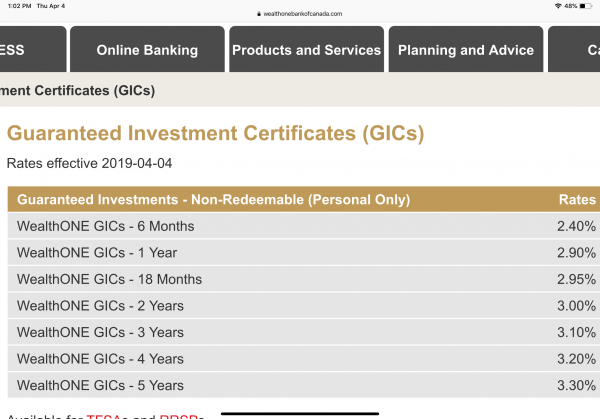The height and width of the screenshot is (419, 600).
Task: Click the RRSPs link
Action: point(181,415)
